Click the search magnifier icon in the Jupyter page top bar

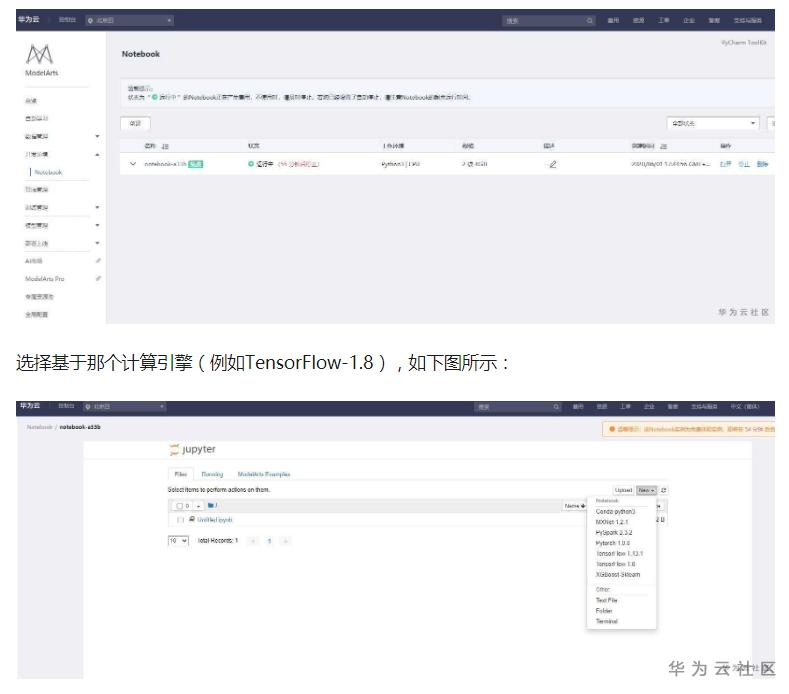pos(556,407)
